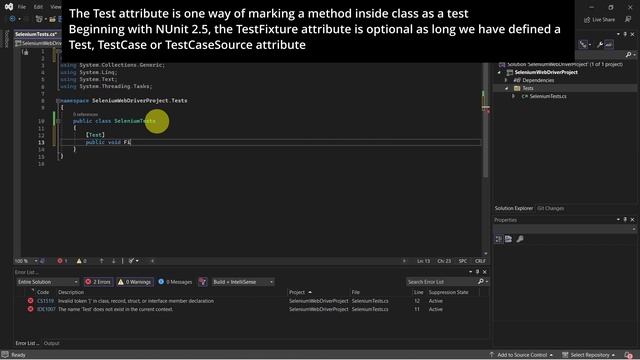Image resolution: width=640 pixels, height=360 pixels.
Task: Click the Solution Explorer search magnifier
Action: pyautogui.click(x=629, y=55)
